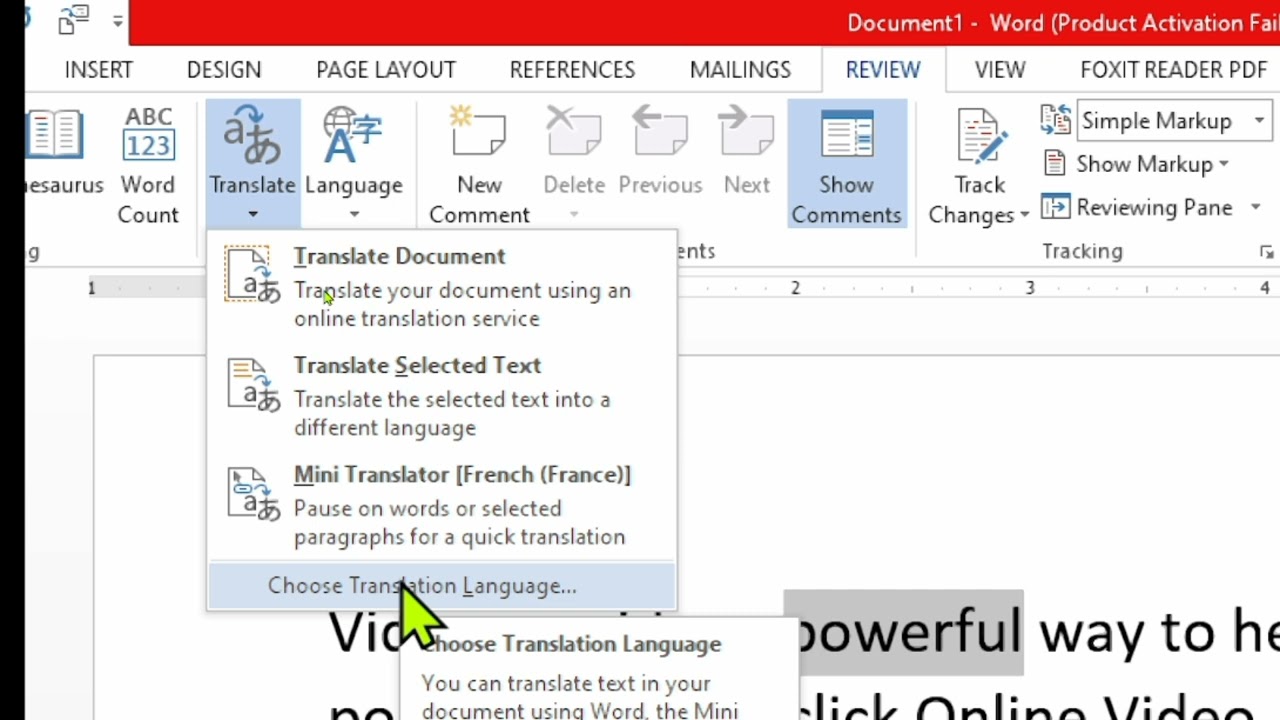Expand the Delete comment dropdown arrow
1280x720 pixels.
click(x=574, y=214)
